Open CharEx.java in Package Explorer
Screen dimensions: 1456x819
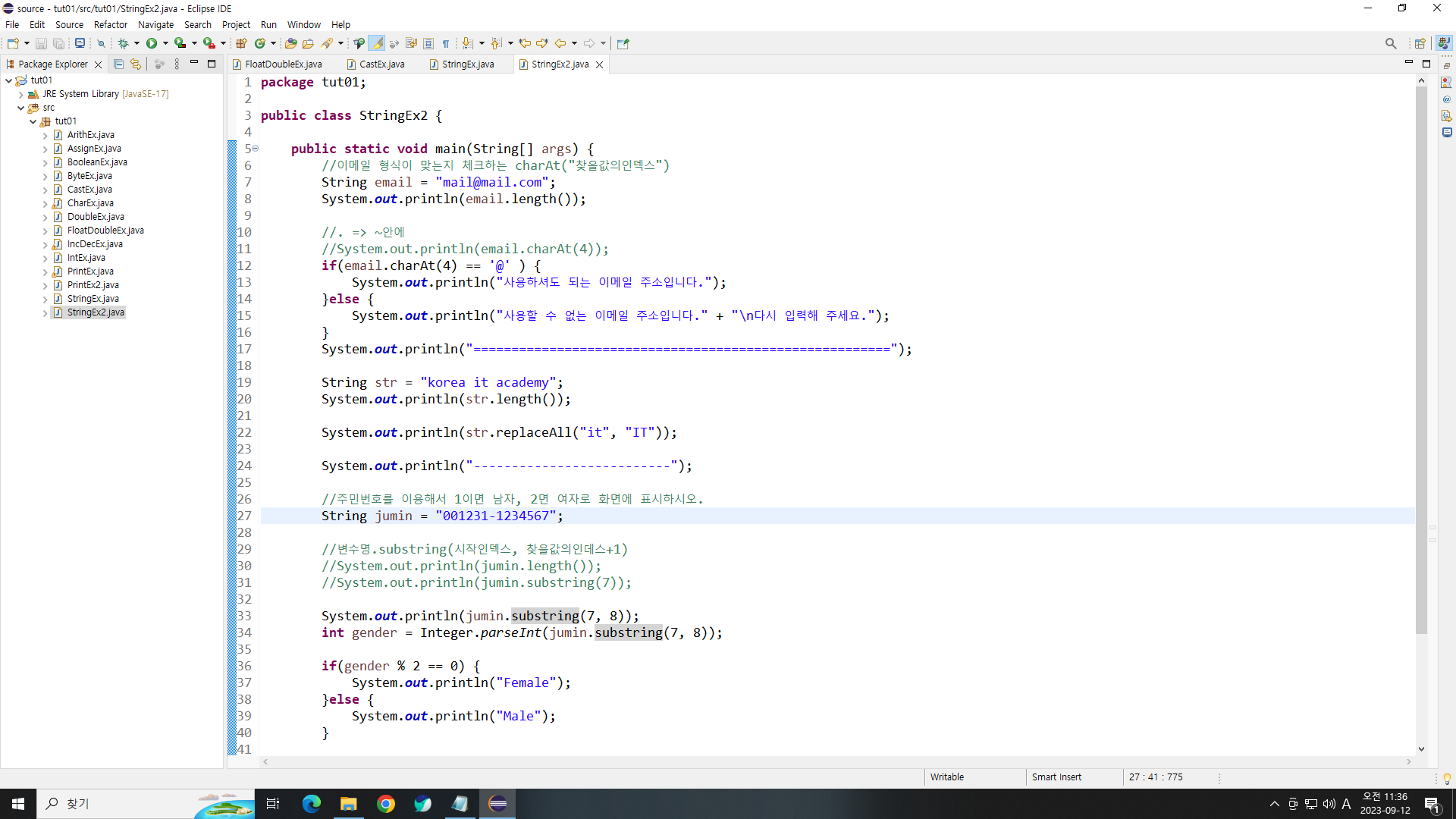(x=90, y=203)
